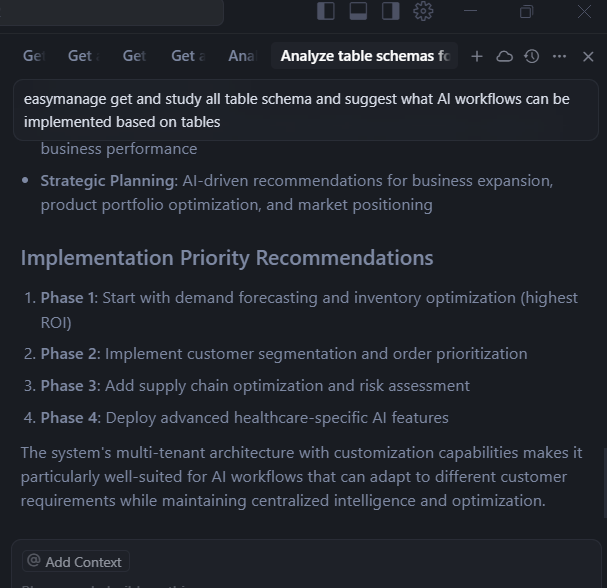Viewport: 607px width, 588px height.
Task: Click the 'Phase 2' list item text
Action: [284, 354]
